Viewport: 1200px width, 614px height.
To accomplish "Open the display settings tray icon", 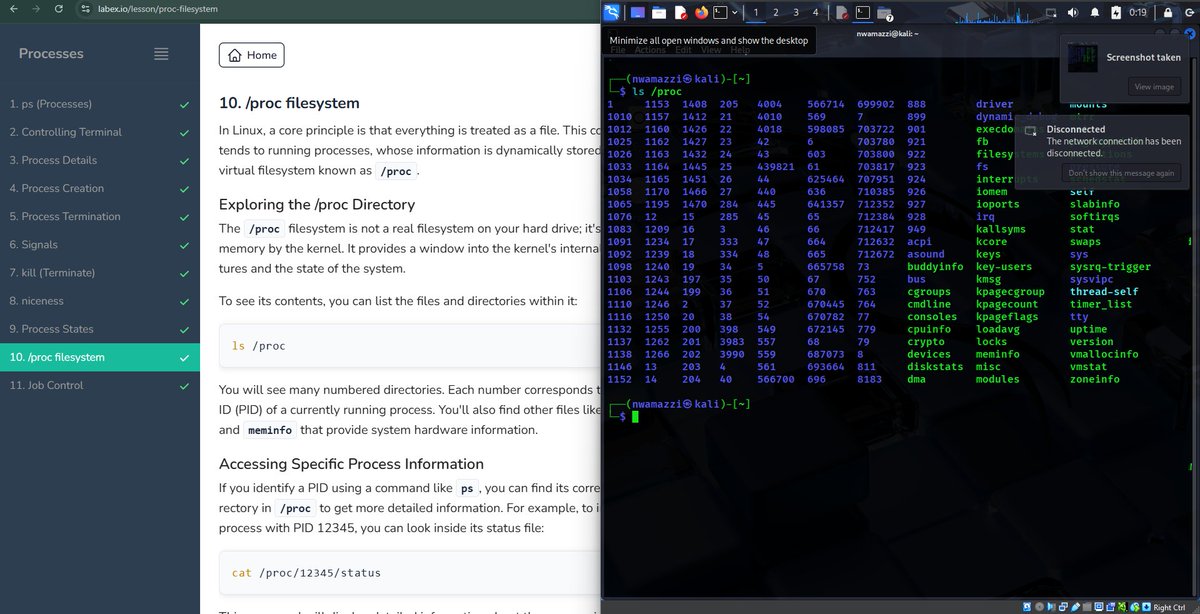I will [x=1052, y=13].
